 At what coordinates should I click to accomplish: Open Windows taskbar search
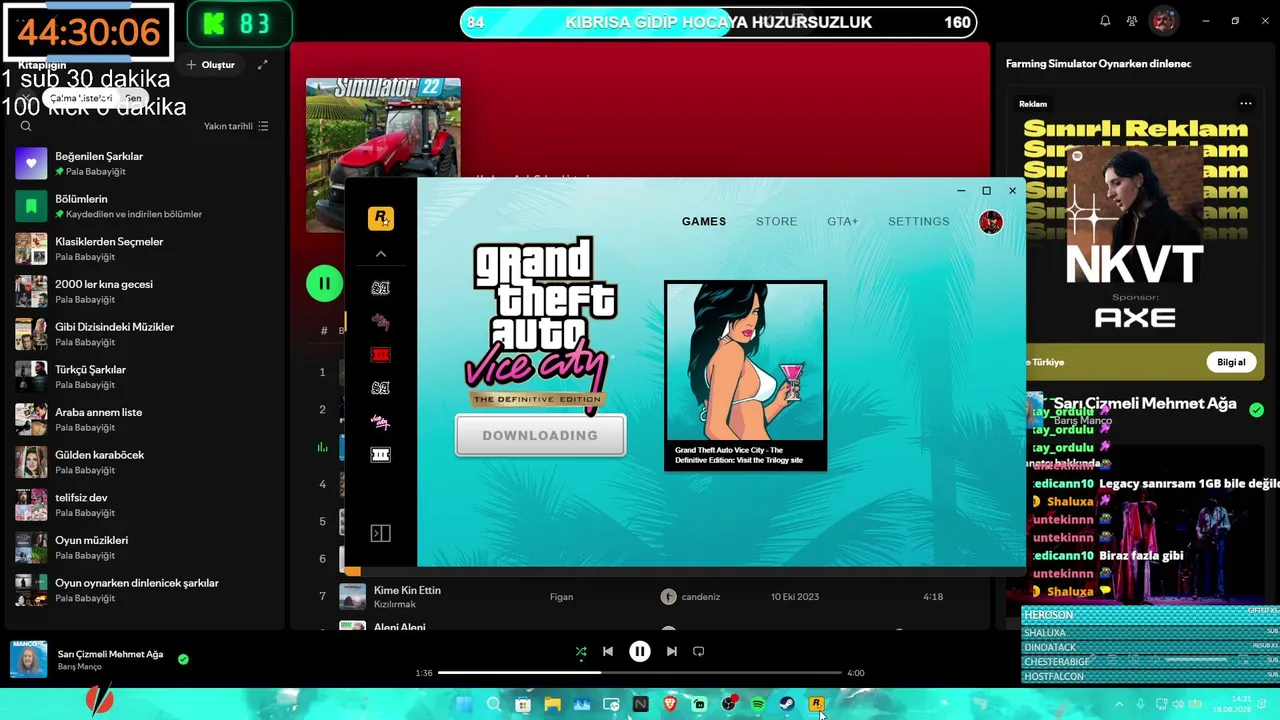493,705
